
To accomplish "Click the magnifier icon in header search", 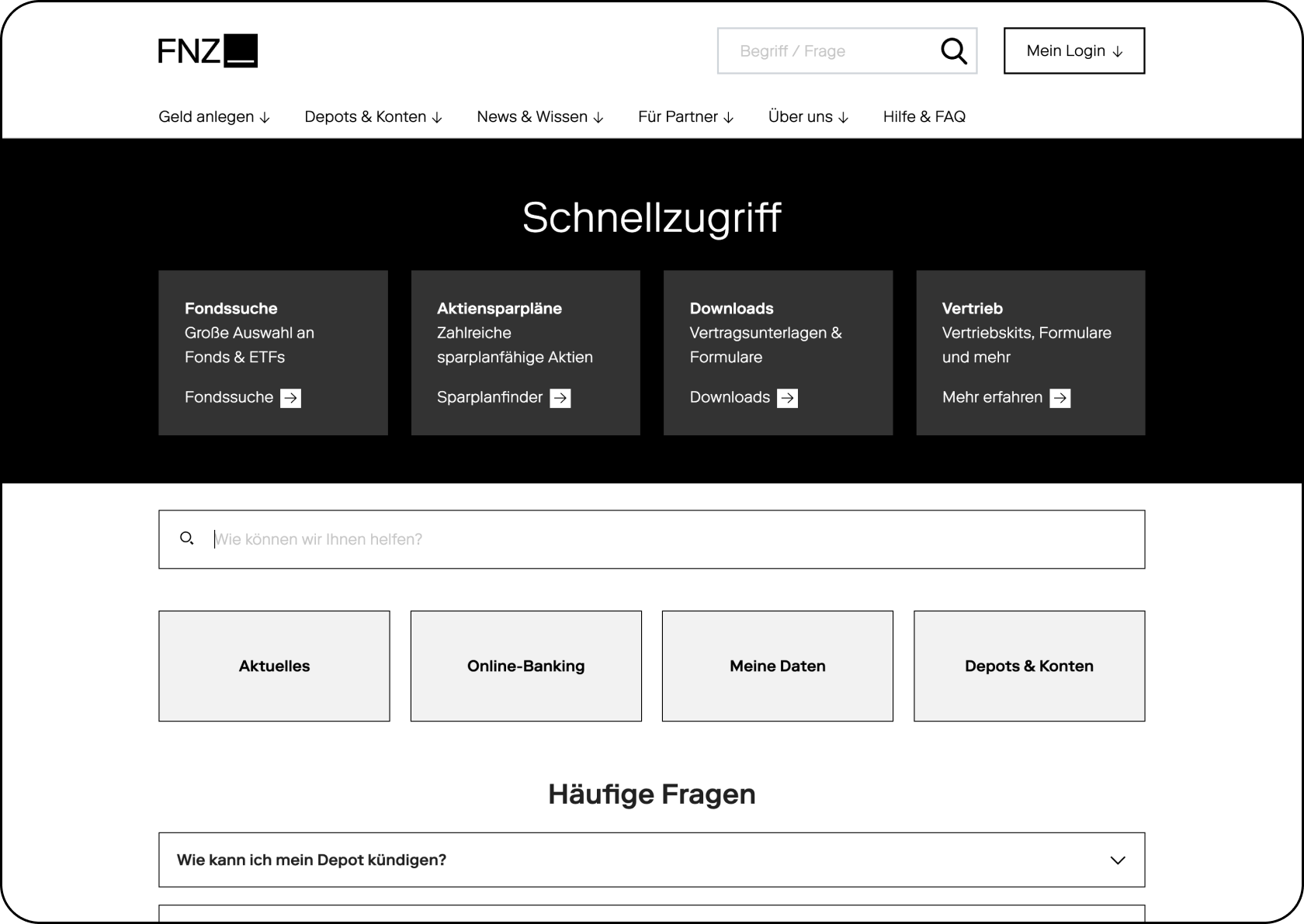I will coord(953,51).
